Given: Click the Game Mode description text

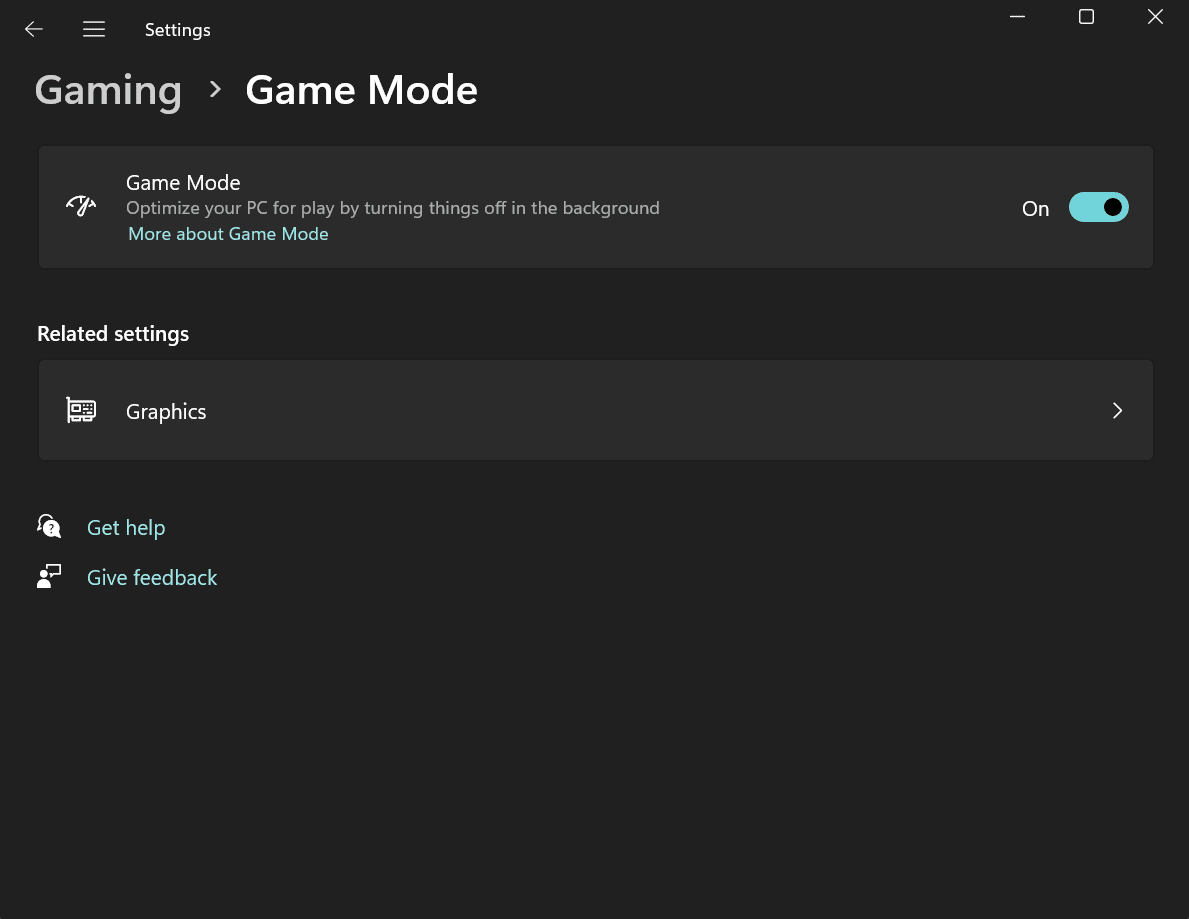Looking at the screenshot, I should tap(393, 208).
